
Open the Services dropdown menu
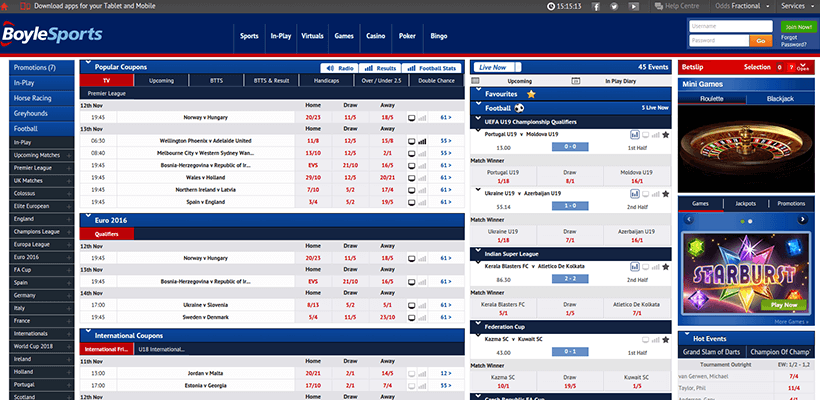[797, 6]
